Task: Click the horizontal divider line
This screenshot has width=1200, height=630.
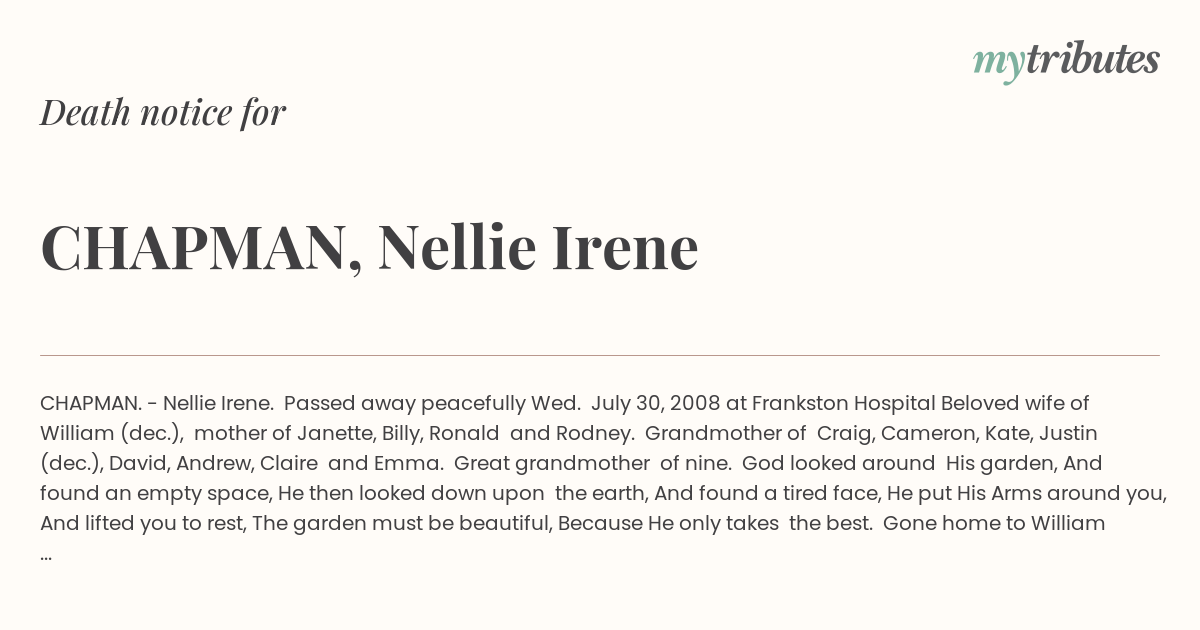Action: 600,355
